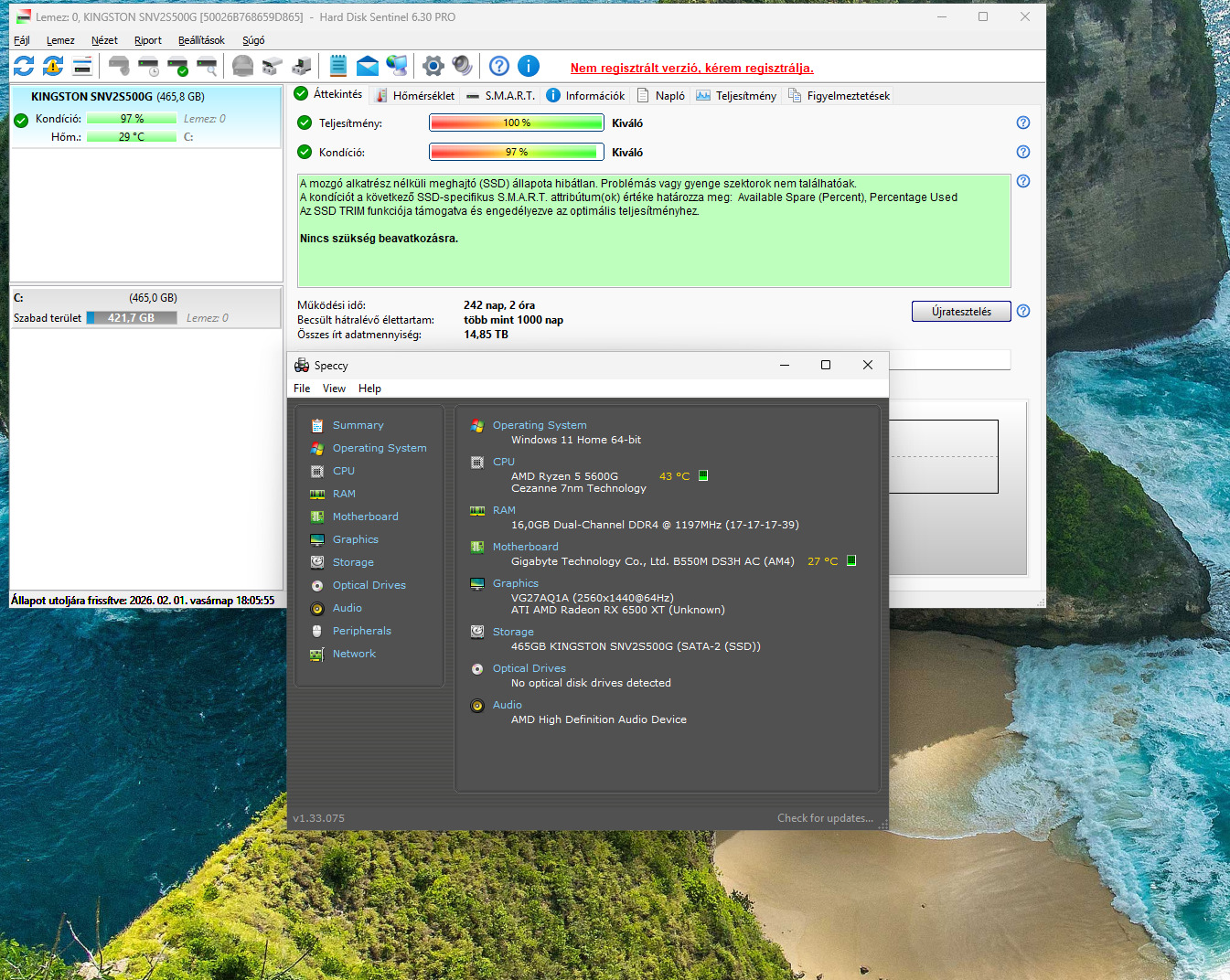The height and width of the screenshot is (980, 1230).
Task: Open the Riport menu
Action: tap(148, 40)
